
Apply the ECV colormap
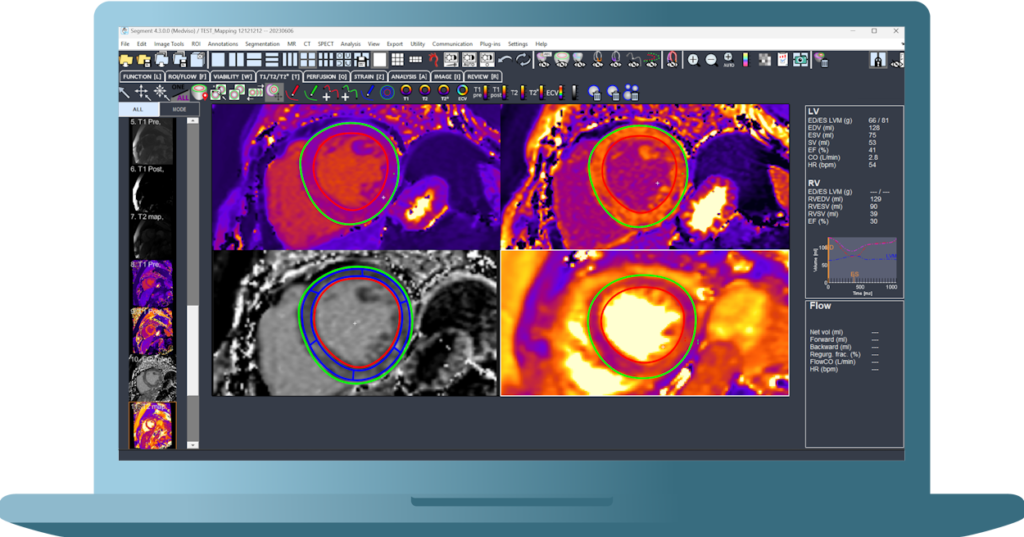[556, 92]
